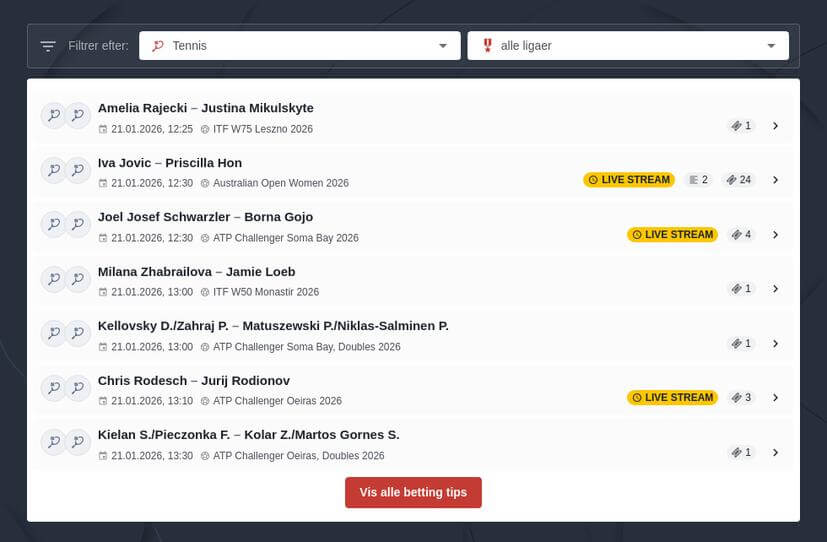Click ATP Challenger Oeiras 2026 text
The height and width of the screenshot is (542, 827).
277,401
